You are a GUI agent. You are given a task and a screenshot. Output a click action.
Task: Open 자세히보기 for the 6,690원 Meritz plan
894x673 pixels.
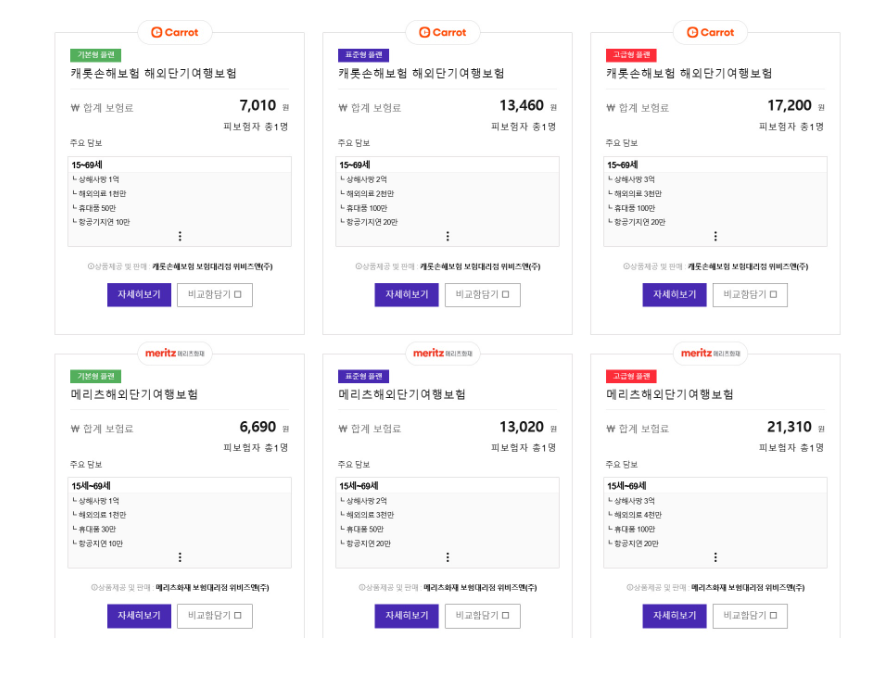[138, 616]
